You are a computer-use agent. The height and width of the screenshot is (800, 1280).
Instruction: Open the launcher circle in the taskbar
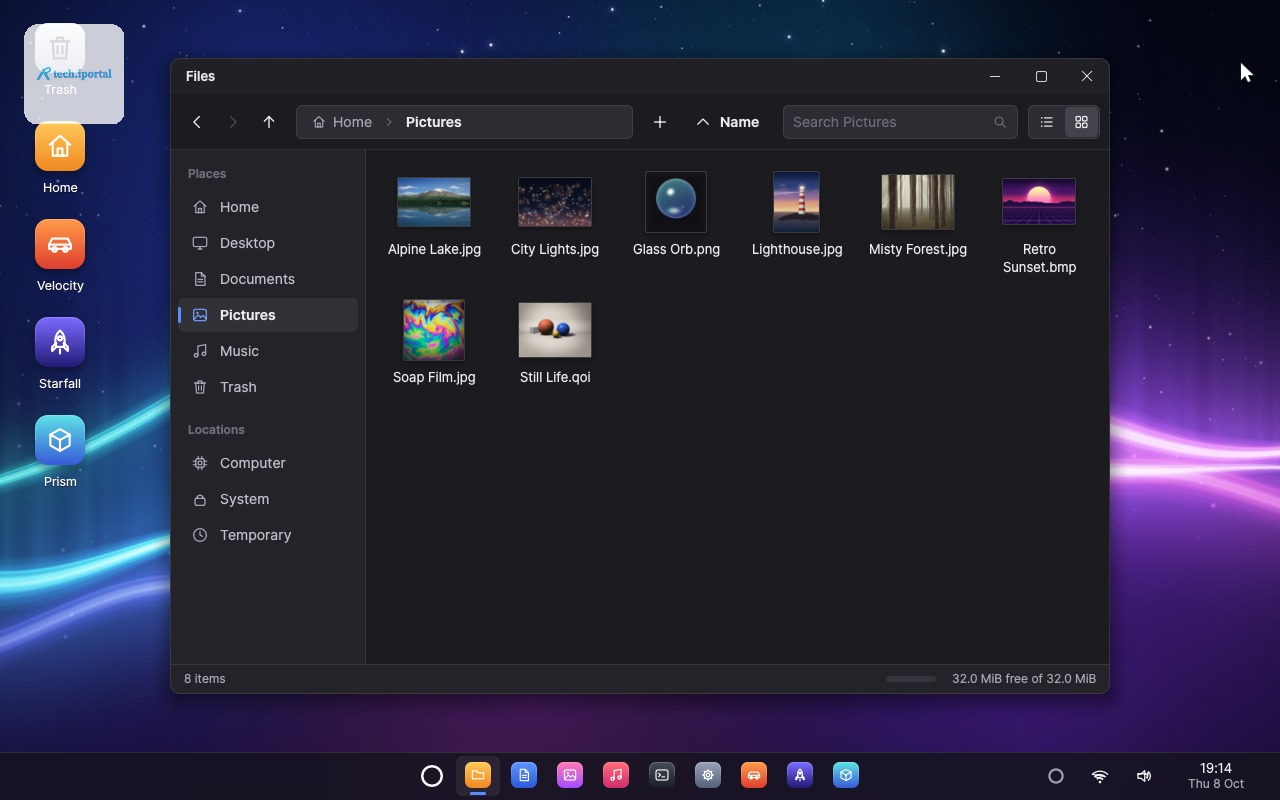click(x=432, y=776)
